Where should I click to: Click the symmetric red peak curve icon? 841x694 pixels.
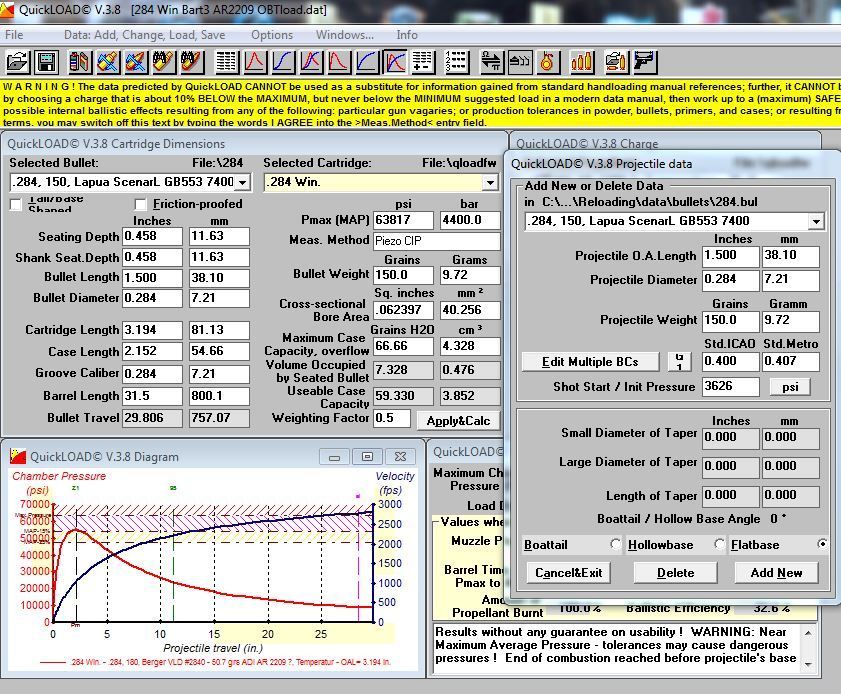point(255,62)
